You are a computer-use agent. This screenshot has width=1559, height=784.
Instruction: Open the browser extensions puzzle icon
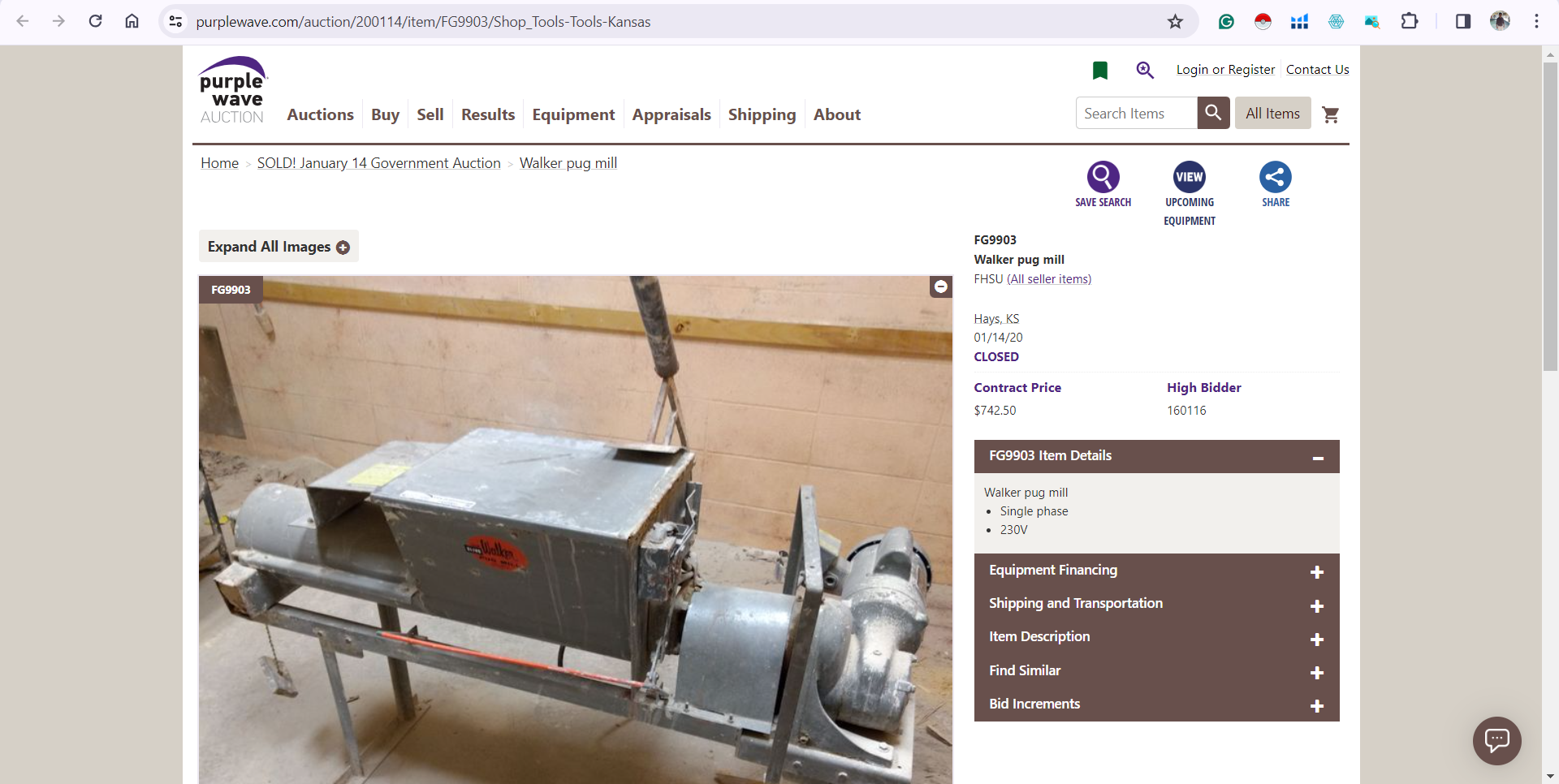[1410, 21]
